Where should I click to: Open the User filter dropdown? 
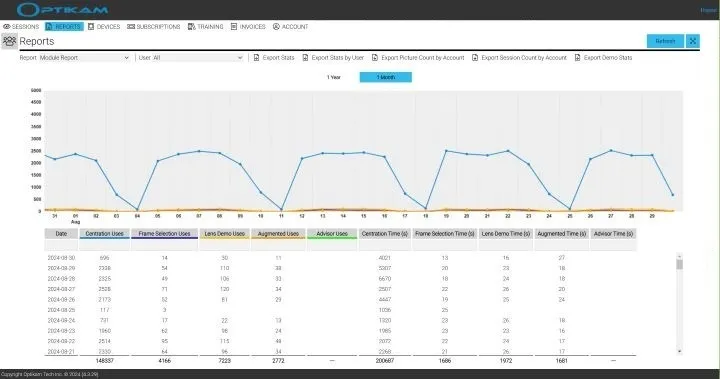(x=197, y=57)
